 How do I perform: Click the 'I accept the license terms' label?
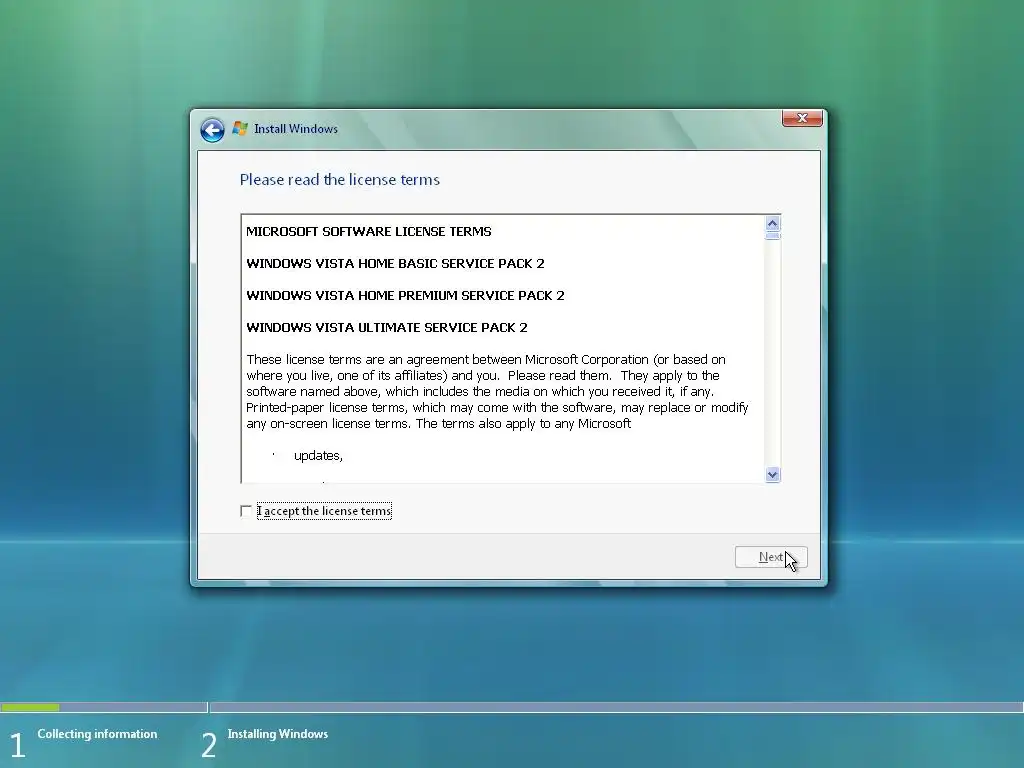(x=325, y=511)
